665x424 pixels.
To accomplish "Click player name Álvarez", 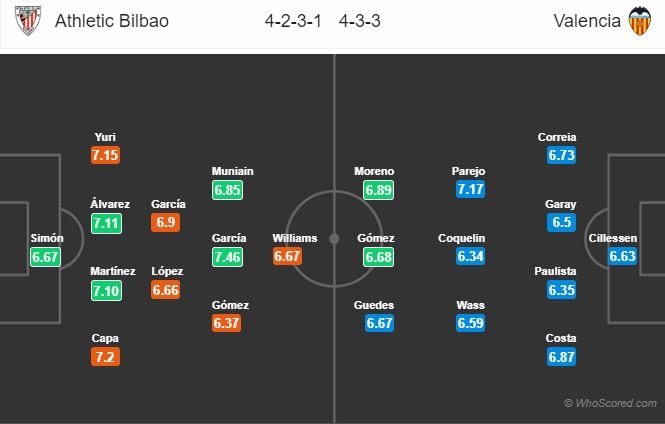I will (110, 204).
